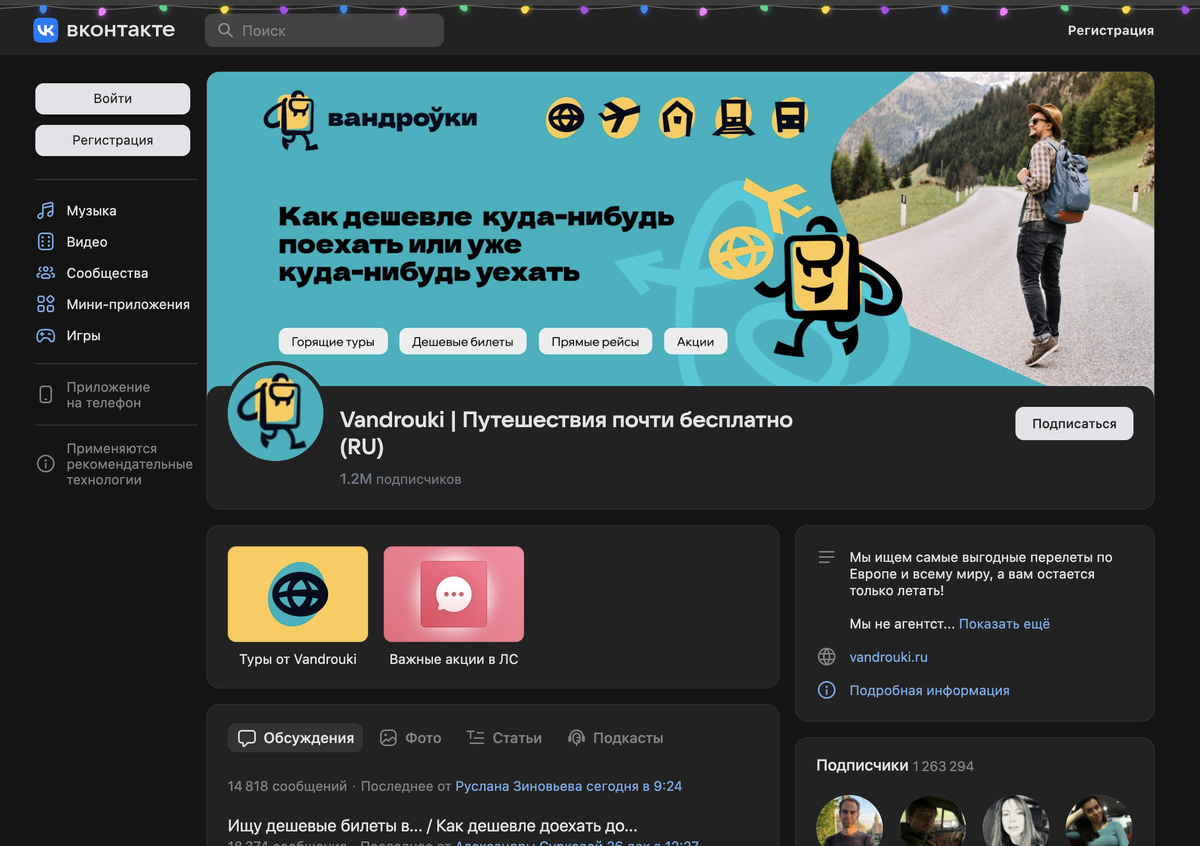Click Применяются рекомендательные технологии text
1200x846 pixels.
coord(130,464)
